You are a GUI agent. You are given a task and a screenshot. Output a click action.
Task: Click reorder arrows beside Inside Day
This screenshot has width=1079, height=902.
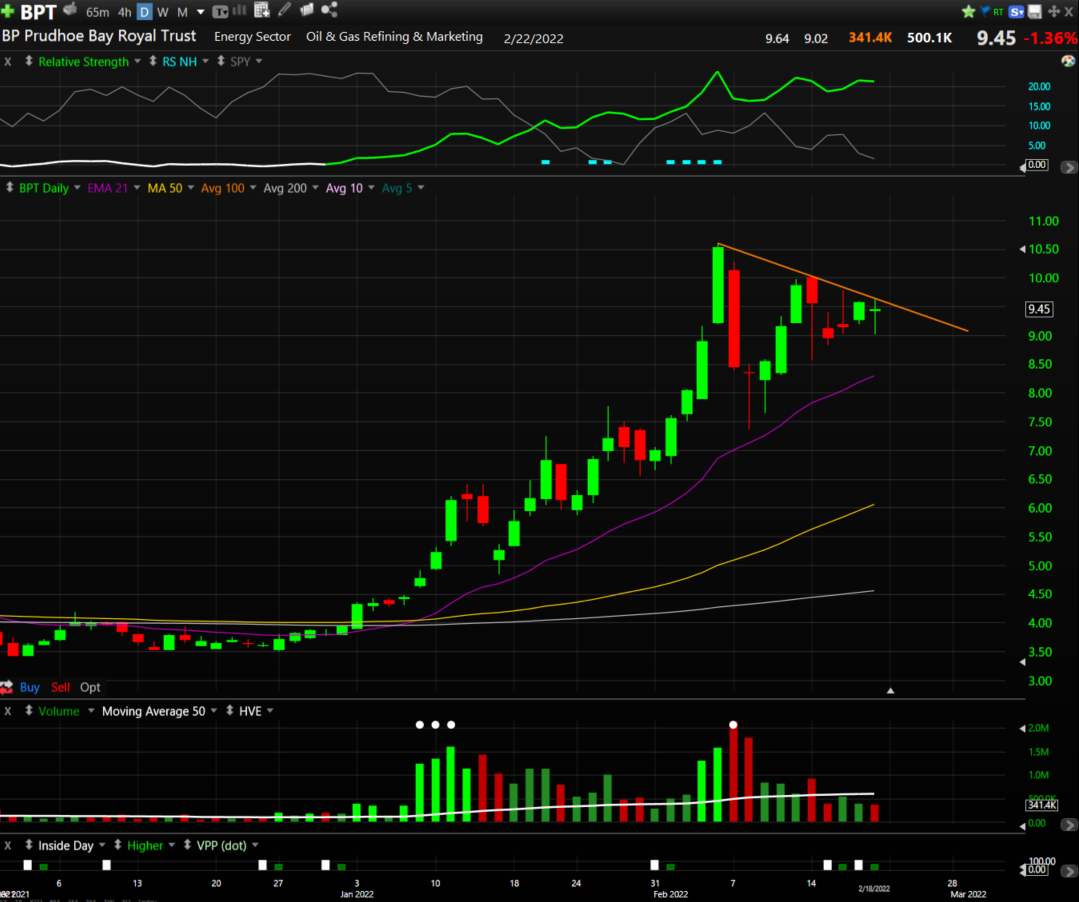pyautogui.click(x=29, y=844)
